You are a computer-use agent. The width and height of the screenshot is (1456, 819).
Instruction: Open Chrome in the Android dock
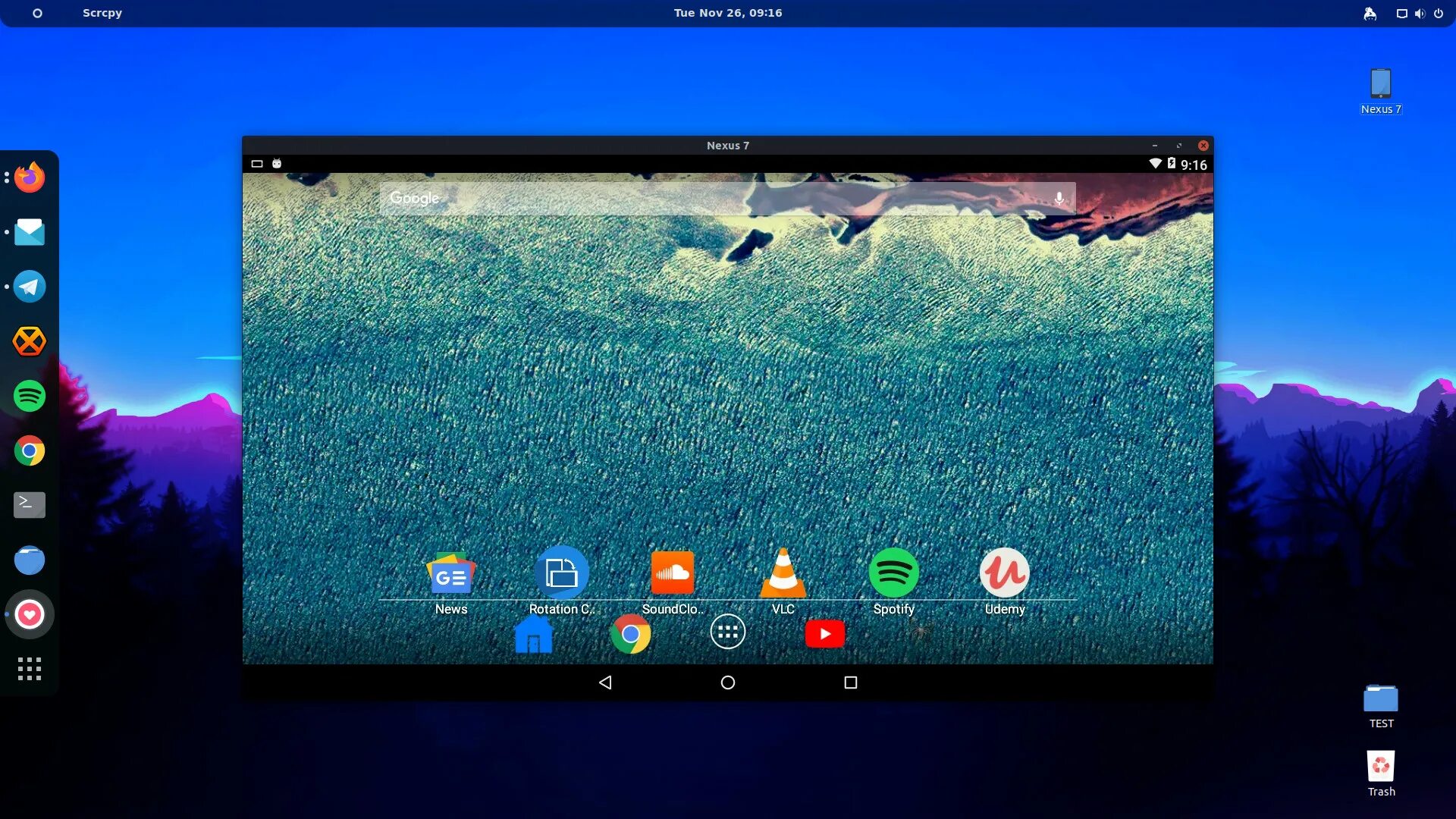point(630,634)
